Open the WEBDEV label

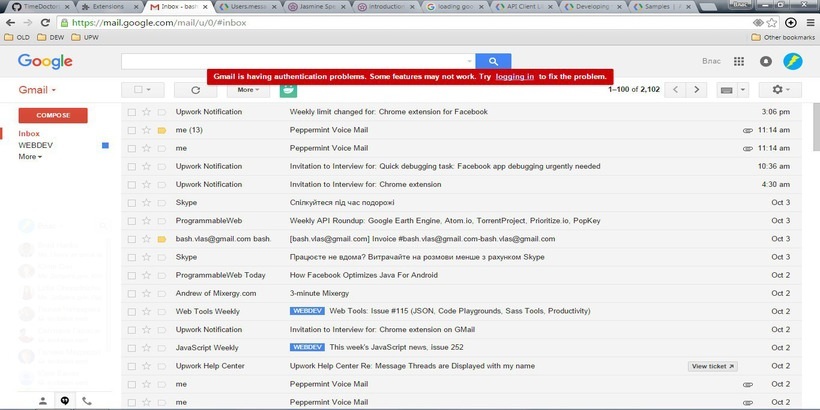click(x=35, y=145)
